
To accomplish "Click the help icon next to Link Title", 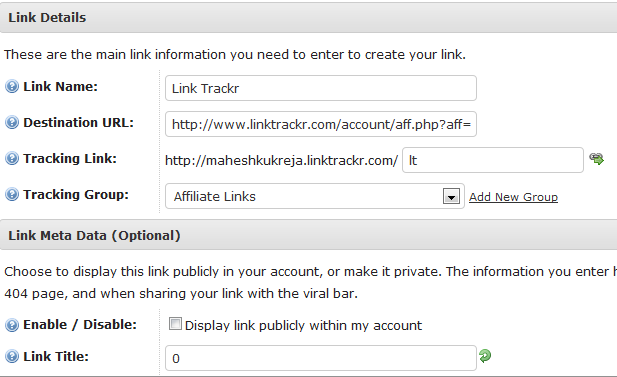I will coord(12,357).
